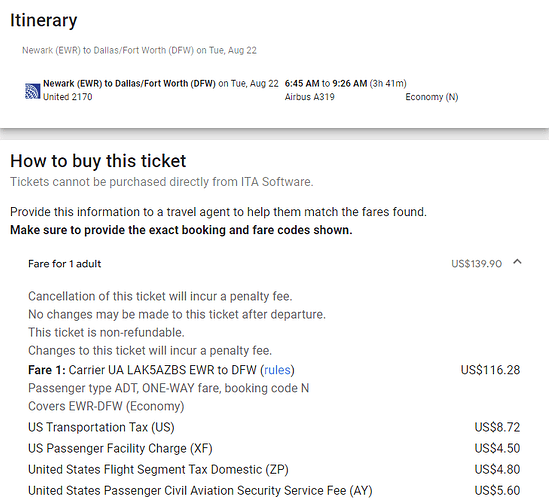Click the Economy (N) cabin label
The image size is (549, 500).
[432, 97]
